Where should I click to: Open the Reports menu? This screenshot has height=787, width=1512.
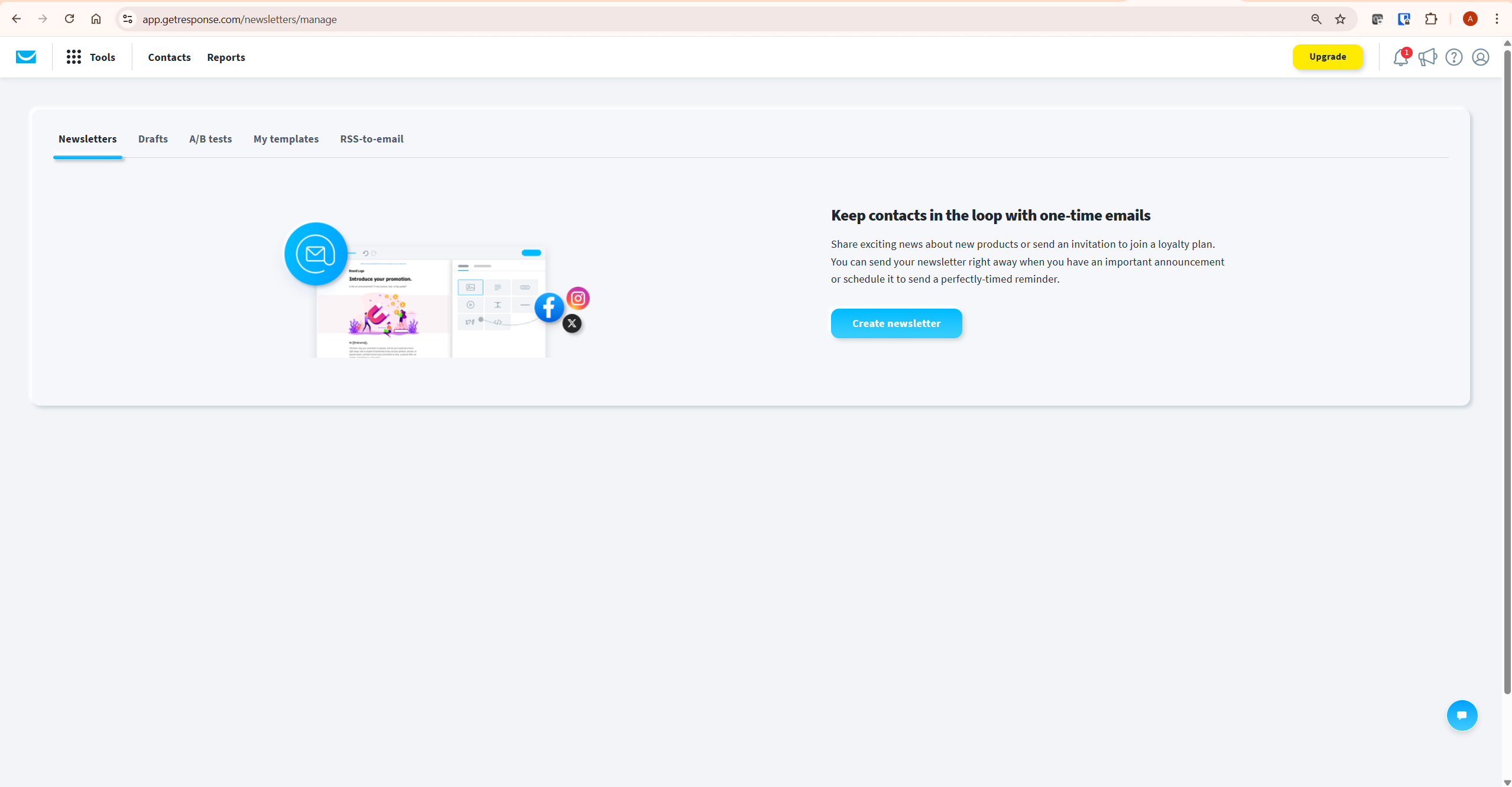[x=226, y=57]
